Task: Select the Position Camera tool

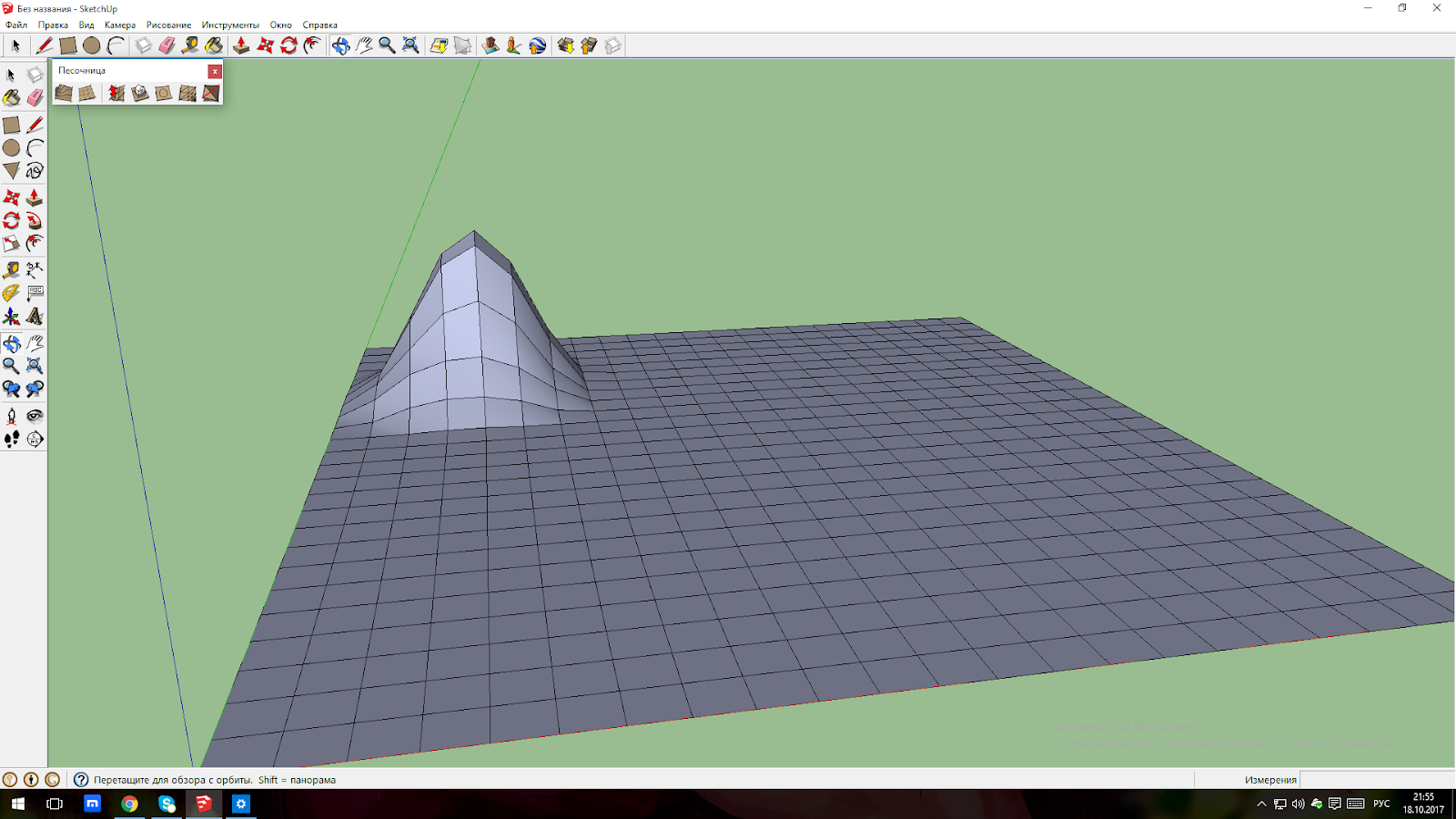Action: (11, 416)
